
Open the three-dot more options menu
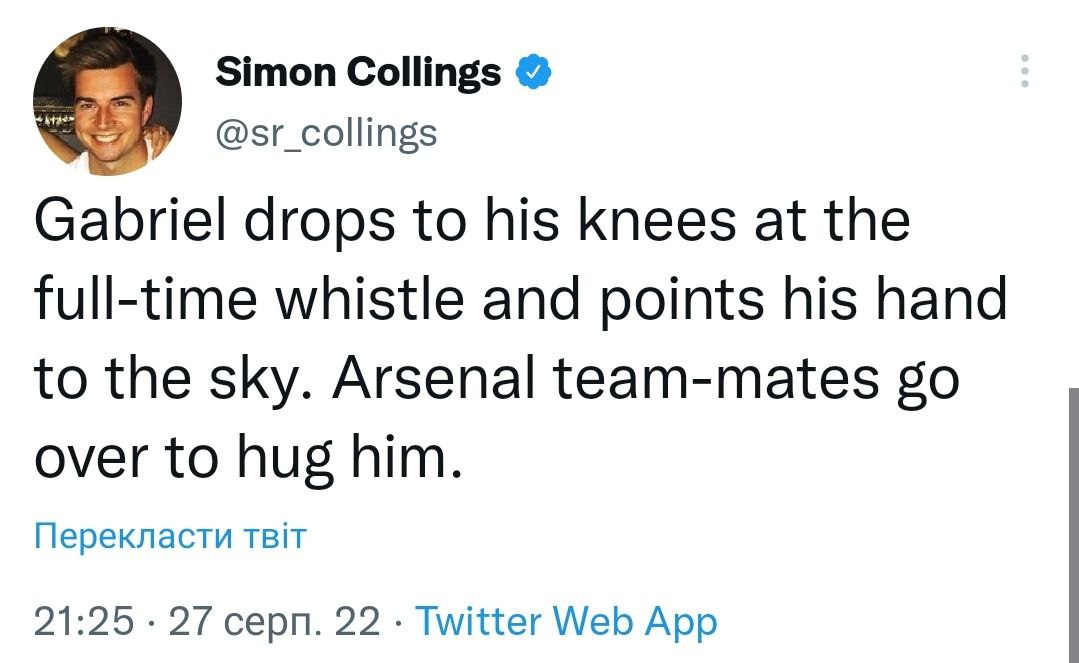point(1023,71)
